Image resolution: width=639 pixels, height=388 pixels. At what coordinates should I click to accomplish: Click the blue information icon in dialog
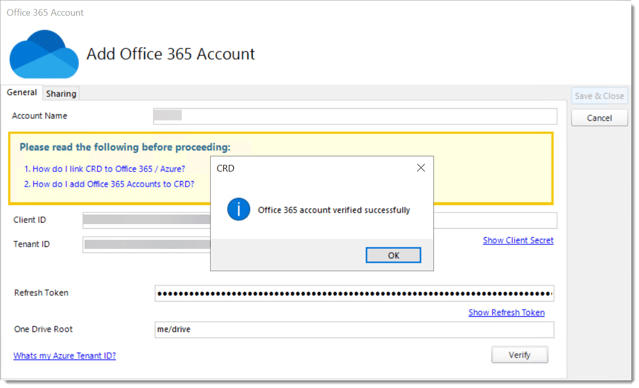click(x=238, y=209)
